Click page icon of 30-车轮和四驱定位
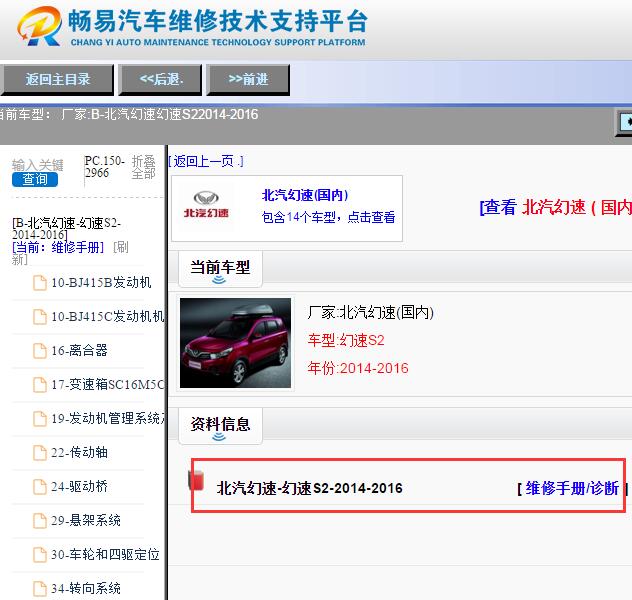The image size is (632, 600). pos(40,555)
